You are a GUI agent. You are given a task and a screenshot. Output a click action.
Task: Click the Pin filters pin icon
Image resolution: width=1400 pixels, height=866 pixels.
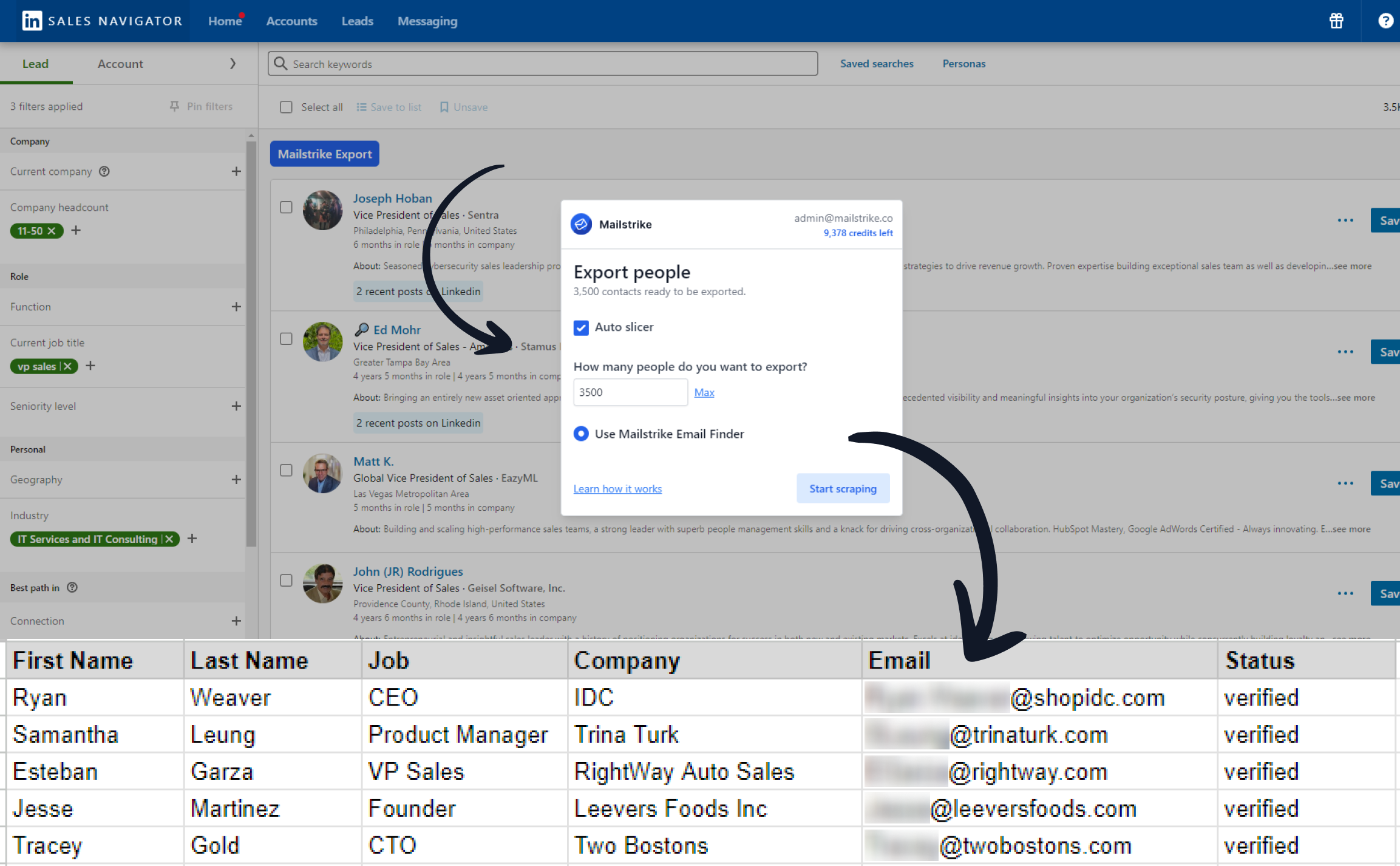[x=175, y=106]
